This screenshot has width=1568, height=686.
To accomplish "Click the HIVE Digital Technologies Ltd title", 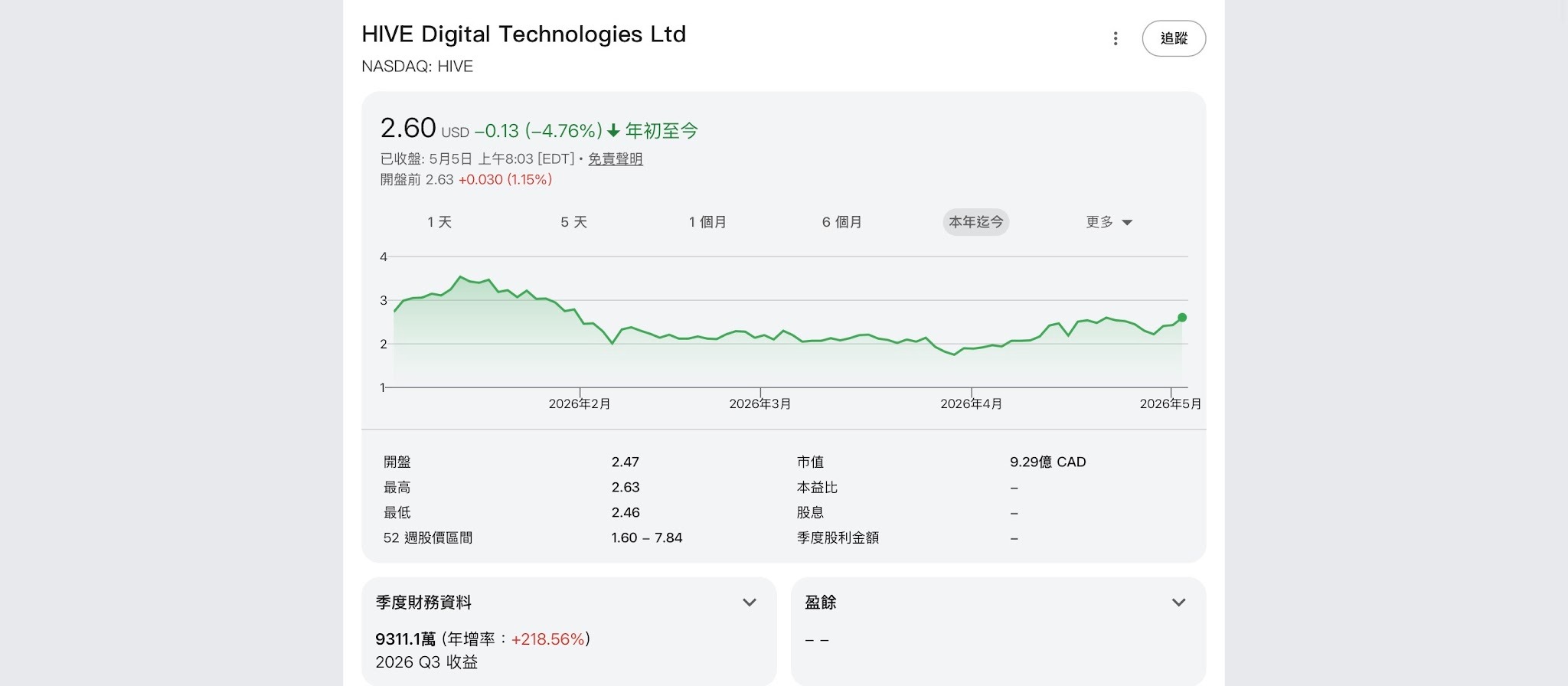I will point(524,34).
